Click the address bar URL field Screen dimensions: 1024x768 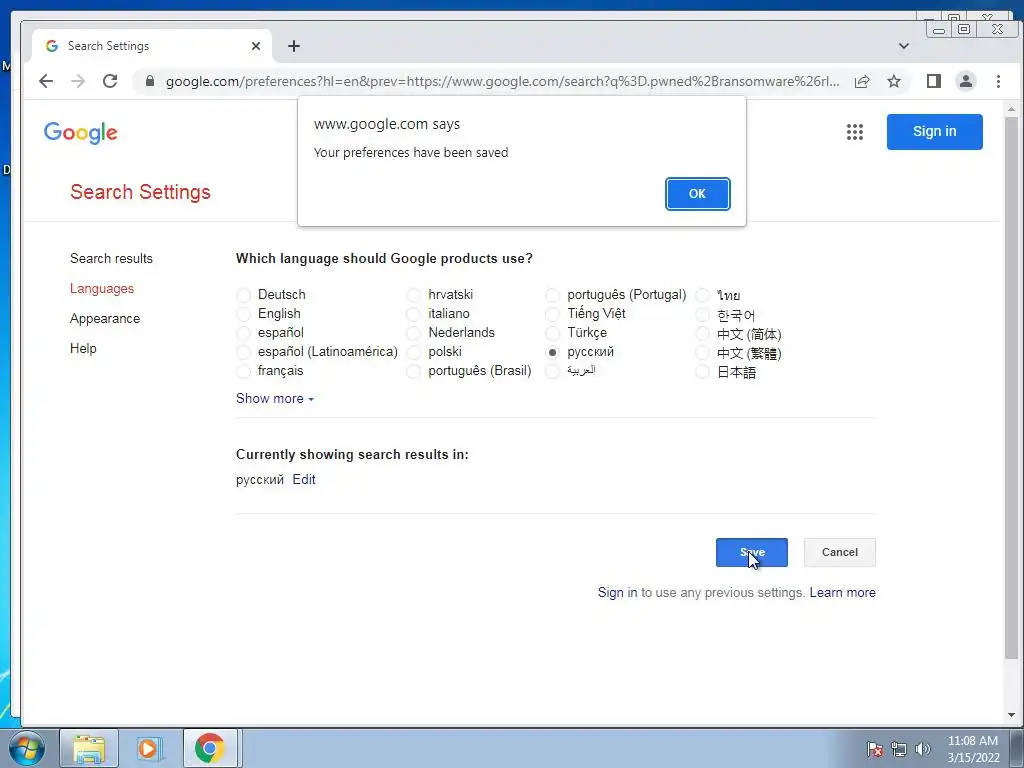[x=502, y=81]
